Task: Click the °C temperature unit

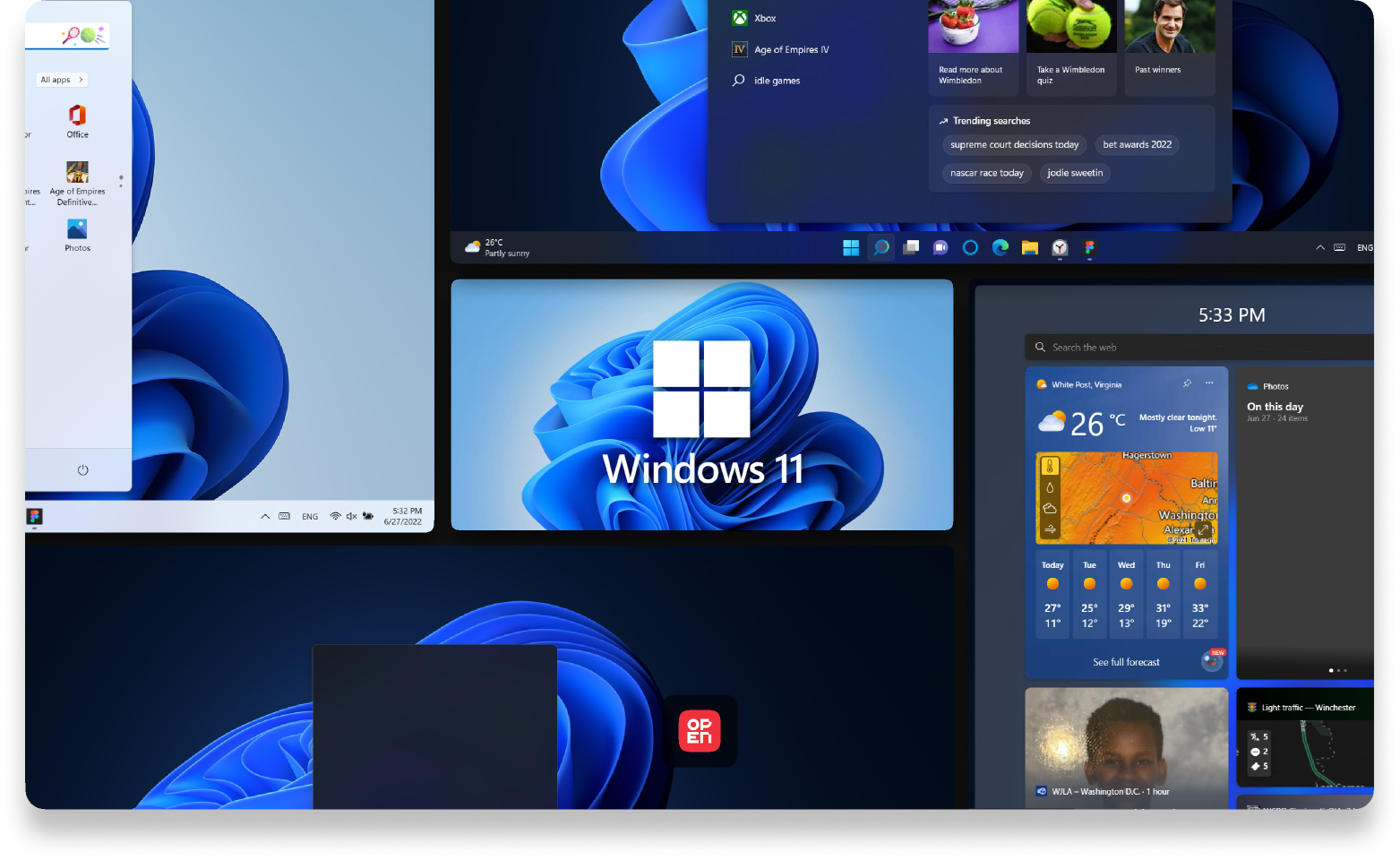Action: [1117, 419]
